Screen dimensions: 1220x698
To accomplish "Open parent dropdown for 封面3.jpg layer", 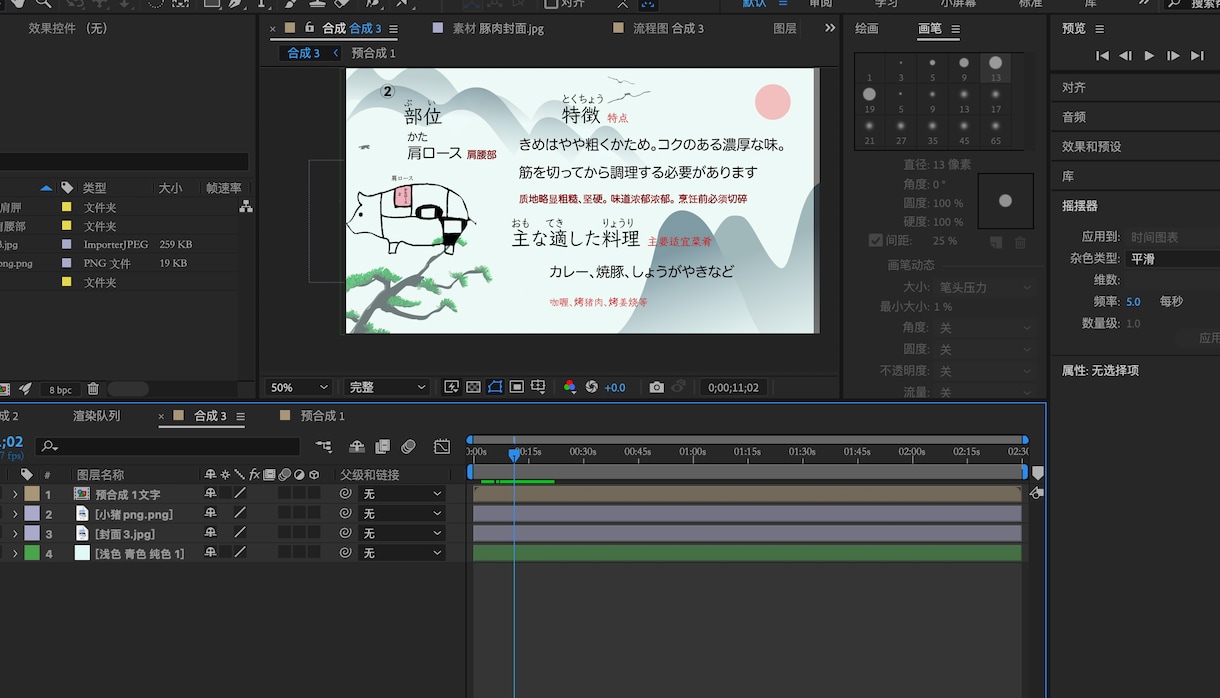I will (x=402, y=533).
